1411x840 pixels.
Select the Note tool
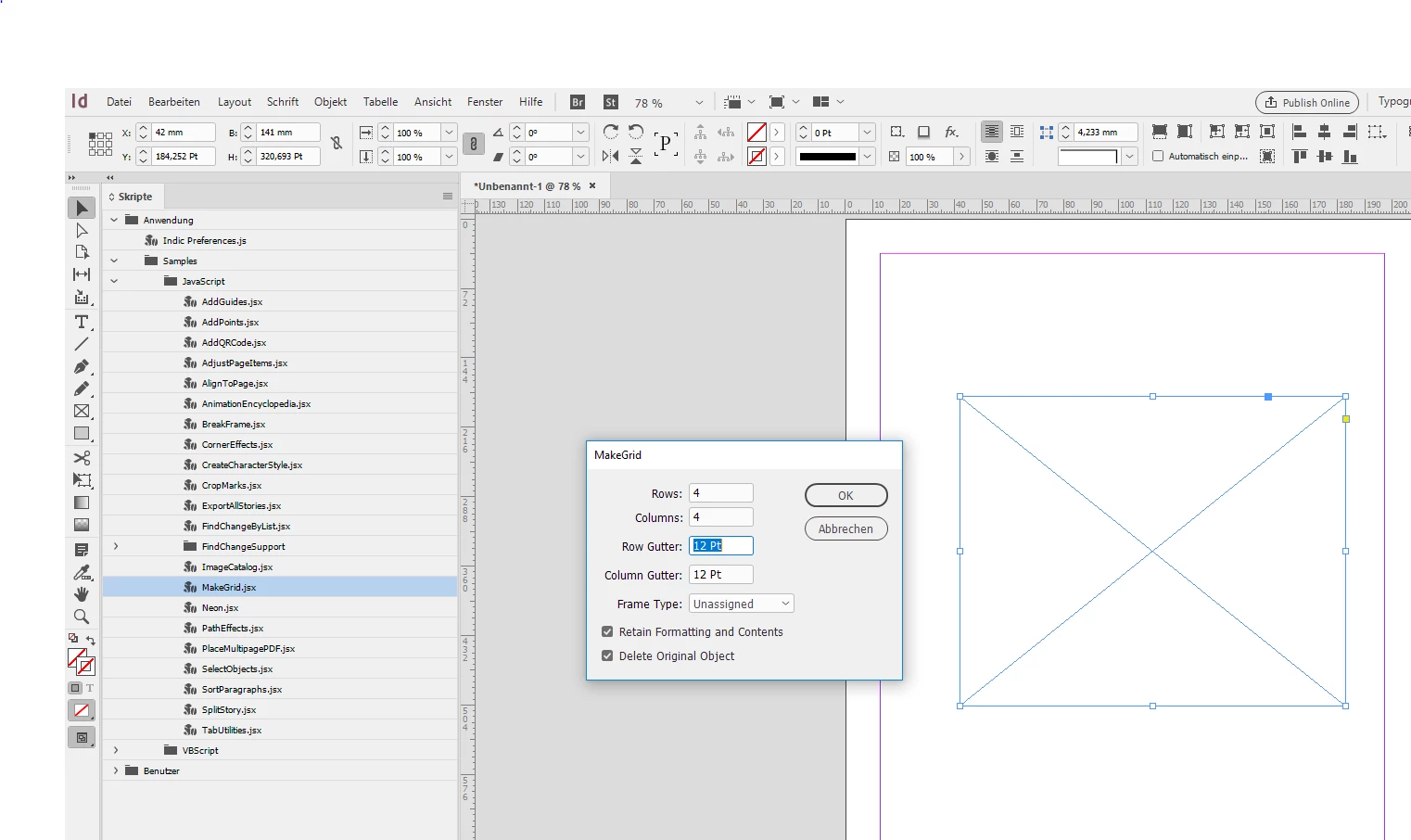82,550
